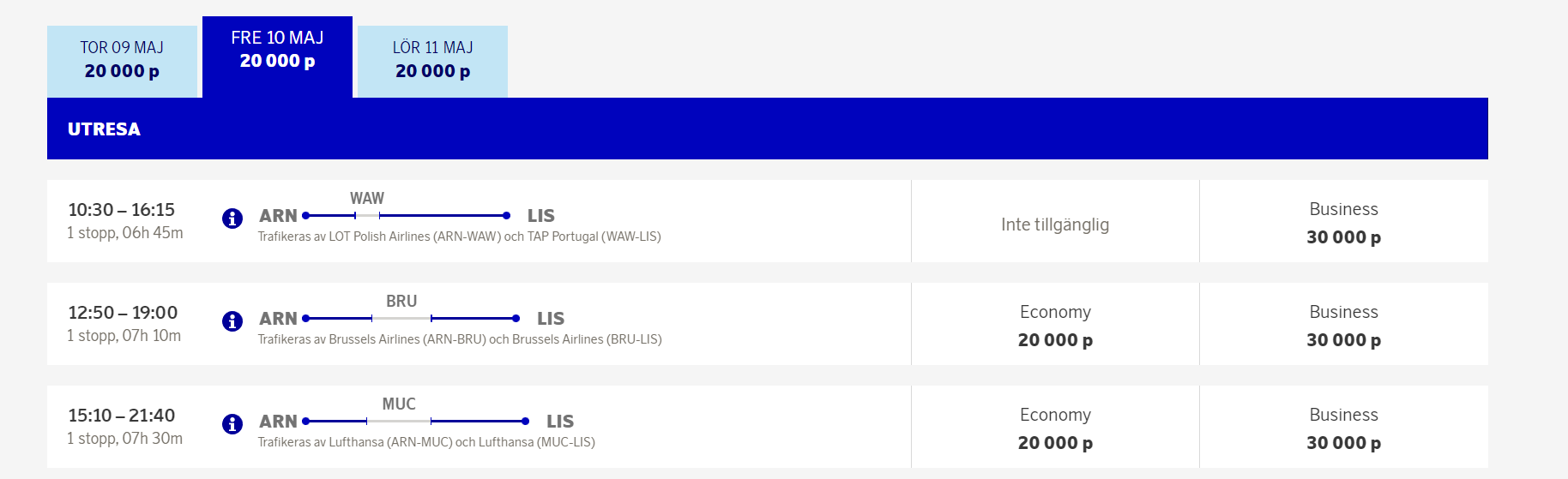The image size is (1568, 479).
Task: Click the MUC stopover label
Action: pyautogui.click(x=399, y=404)
